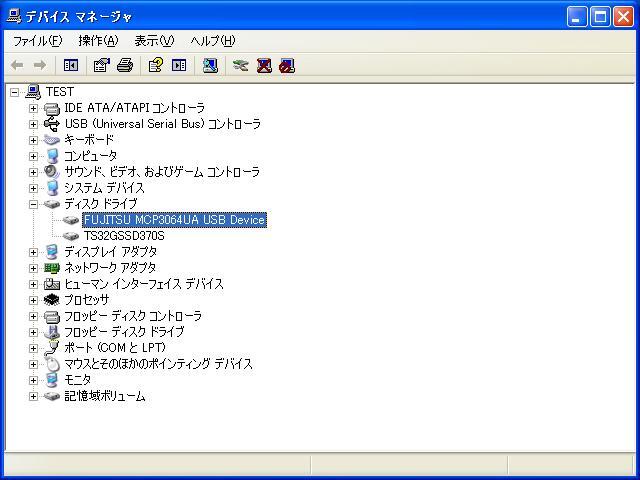
Task: Expand ヒューマン インターフェイス デバイス node
Action: [x=33, y=284]
